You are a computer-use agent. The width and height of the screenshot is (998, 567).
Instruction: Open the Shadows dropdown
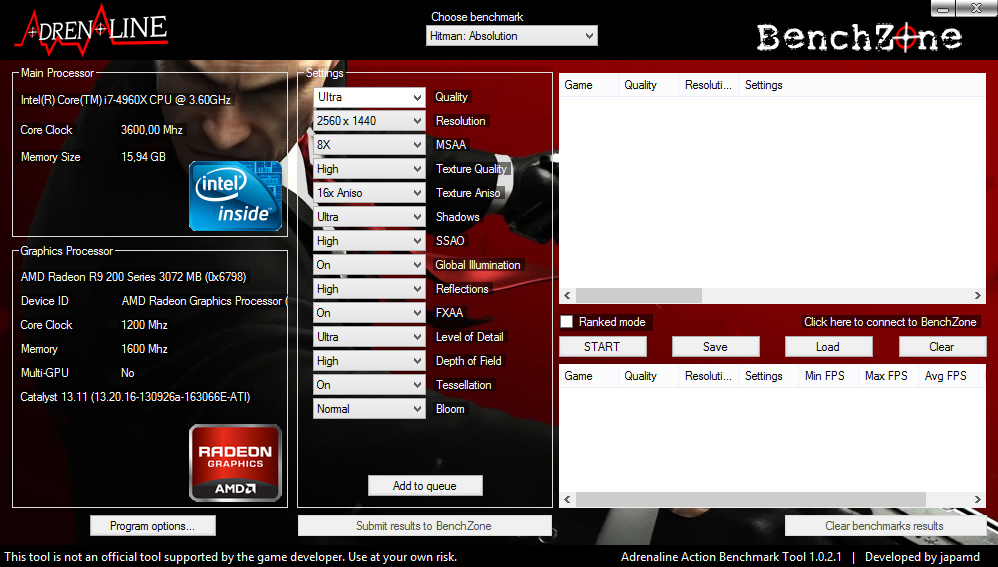coord(369,217)
